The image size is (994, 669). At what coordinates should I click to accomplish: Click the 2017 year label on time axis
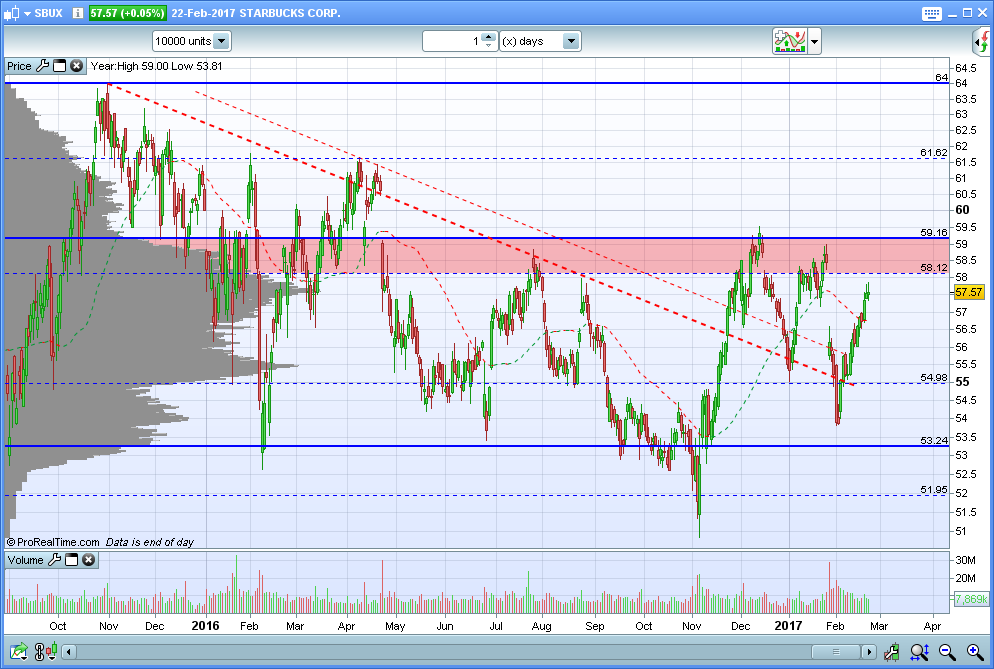point(788,626)
